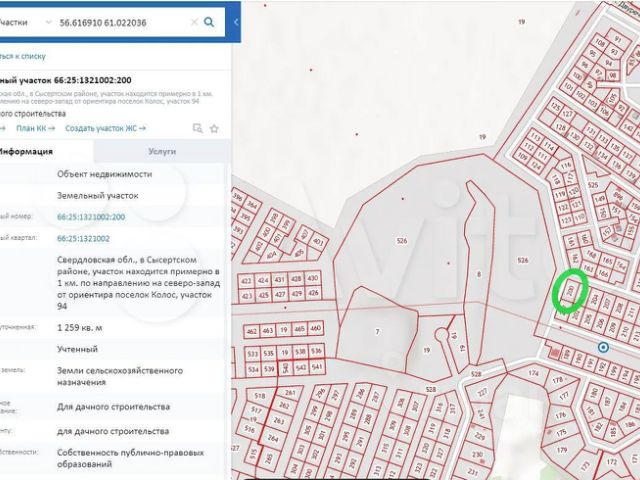This screenshot has height=480, width=640.
Task: Add parcel to favorites with star
Action: pyautogui.click(x=214, y=128)
